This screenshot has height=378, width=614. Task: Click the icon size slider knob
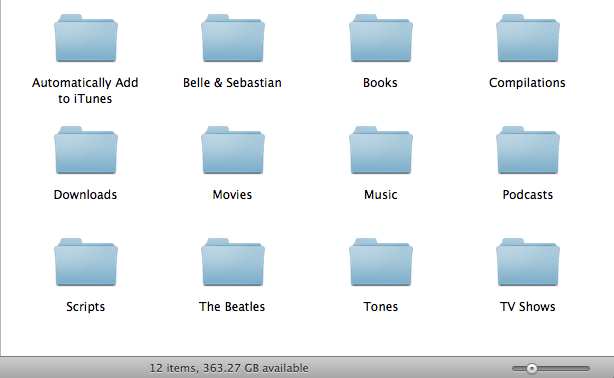[x=532, y=369]
